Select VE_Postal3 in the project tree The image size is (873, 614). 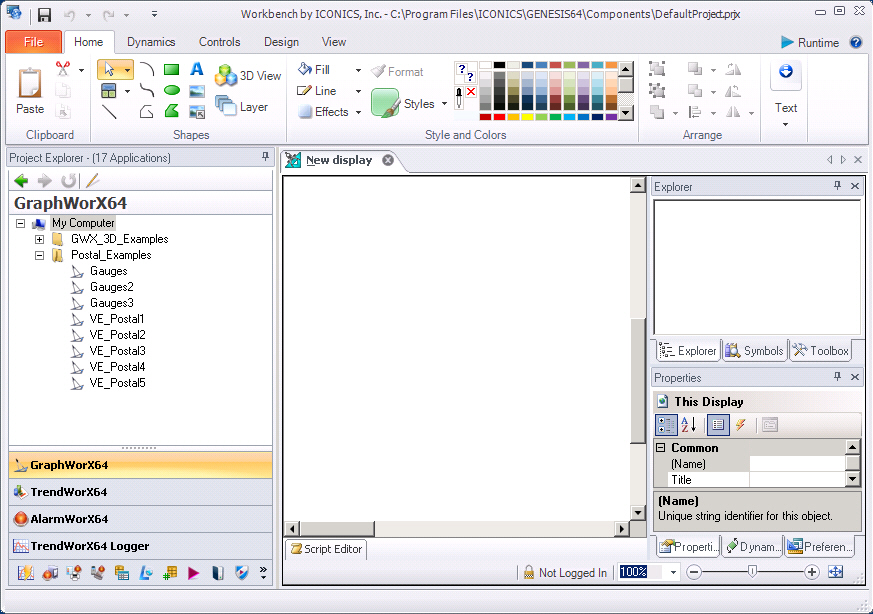pyautogui.click(x=117, y=351)
